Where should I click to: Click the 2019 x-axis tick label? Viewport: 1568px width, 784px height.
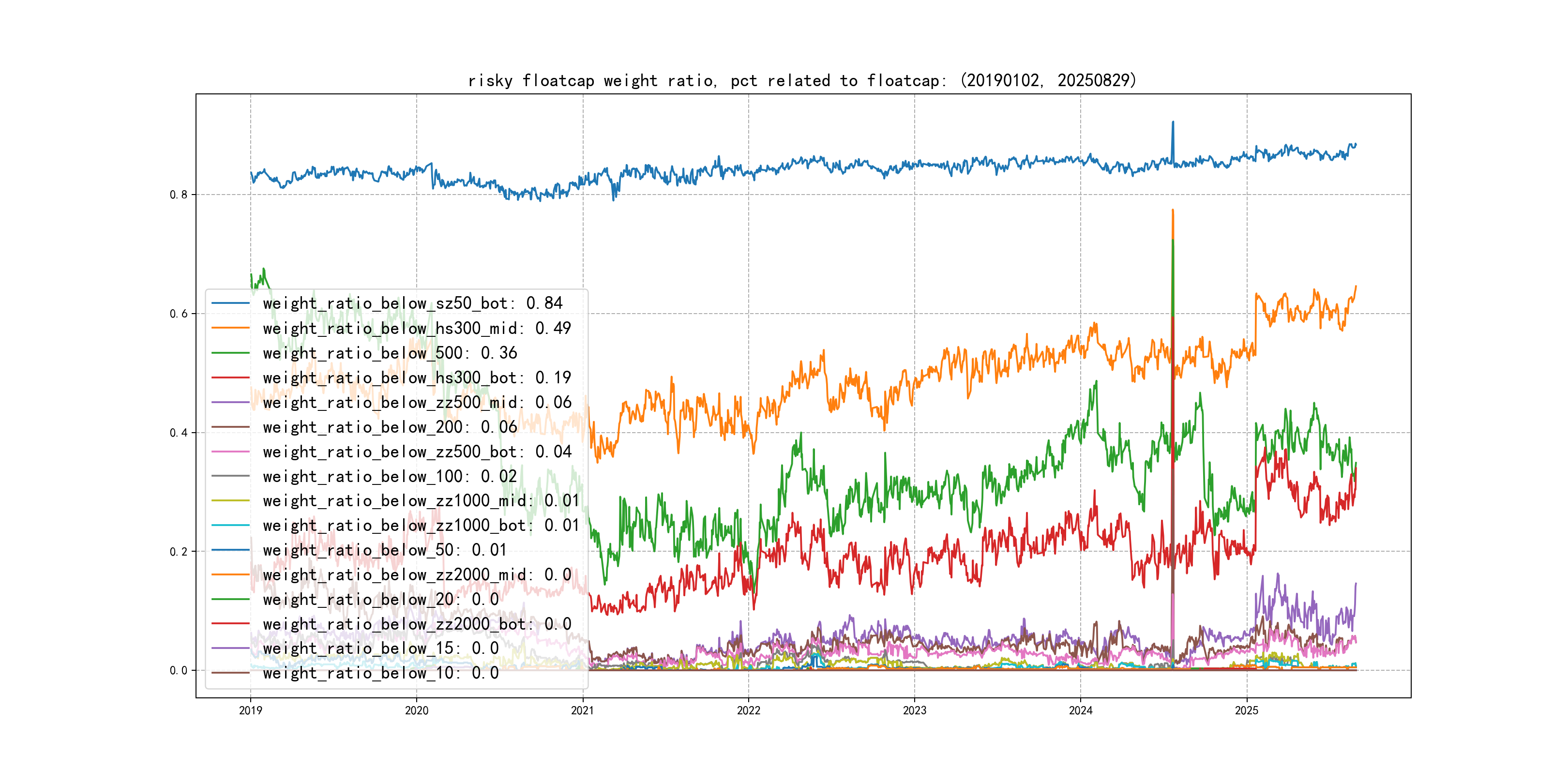[250, 710]
